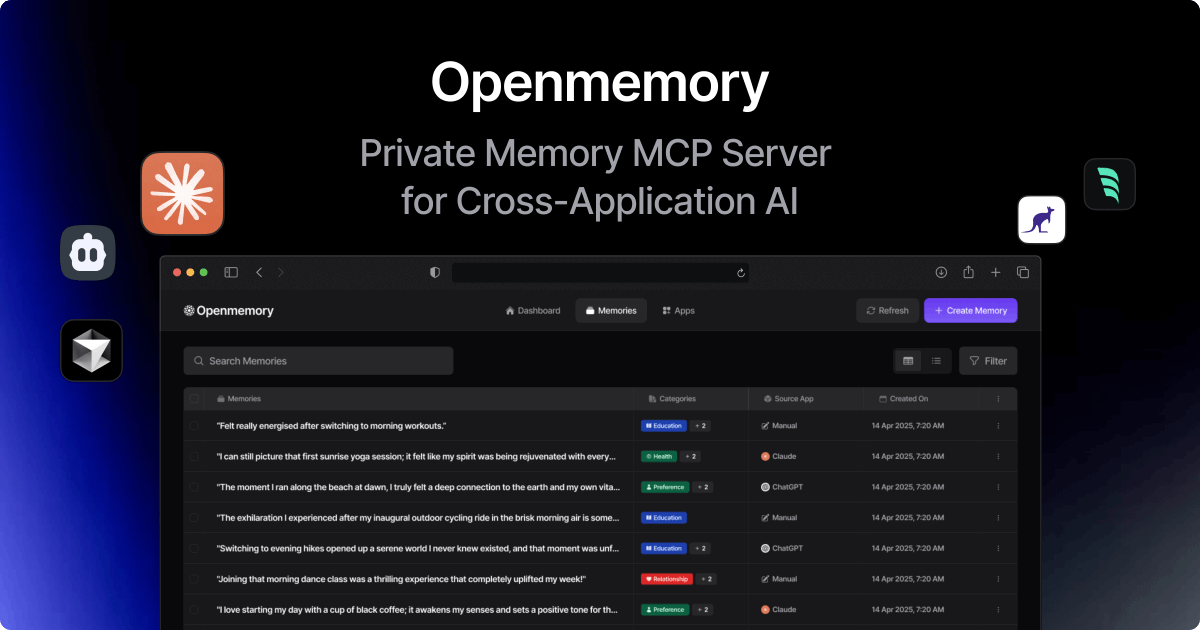Expand +2 categories on sunrise yoga row
Image resolution: width=1200 pixels, height=630 pixels.
690,456
